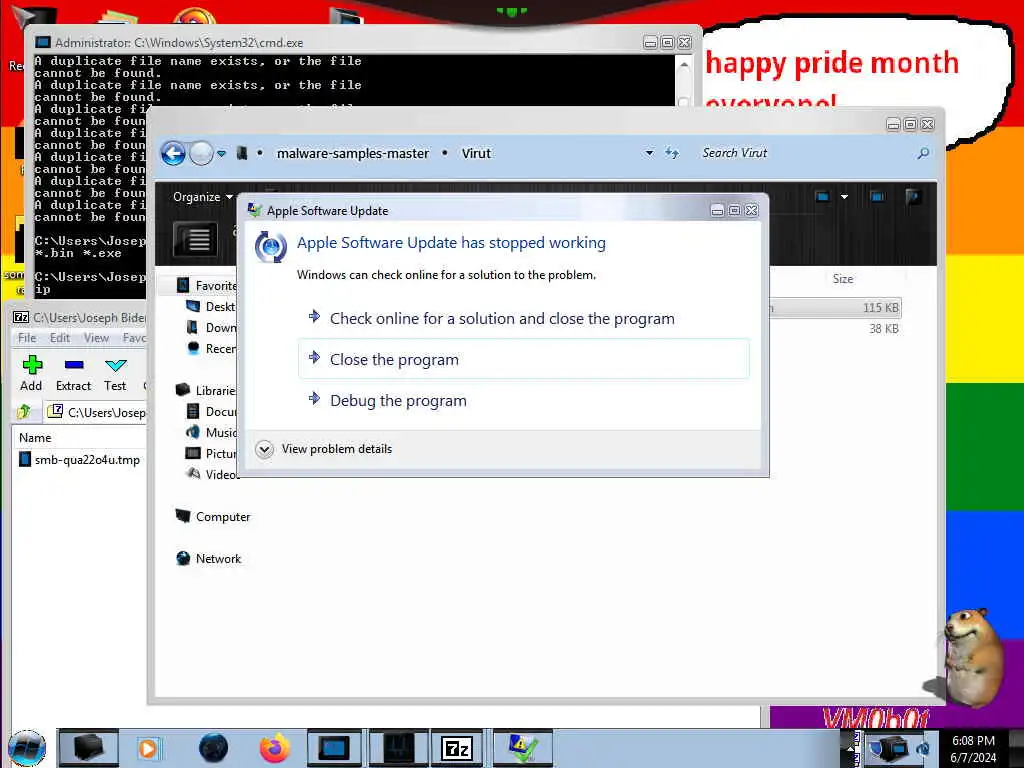
Task: Open Music library in navigation pane
Action: coord(212,432)
